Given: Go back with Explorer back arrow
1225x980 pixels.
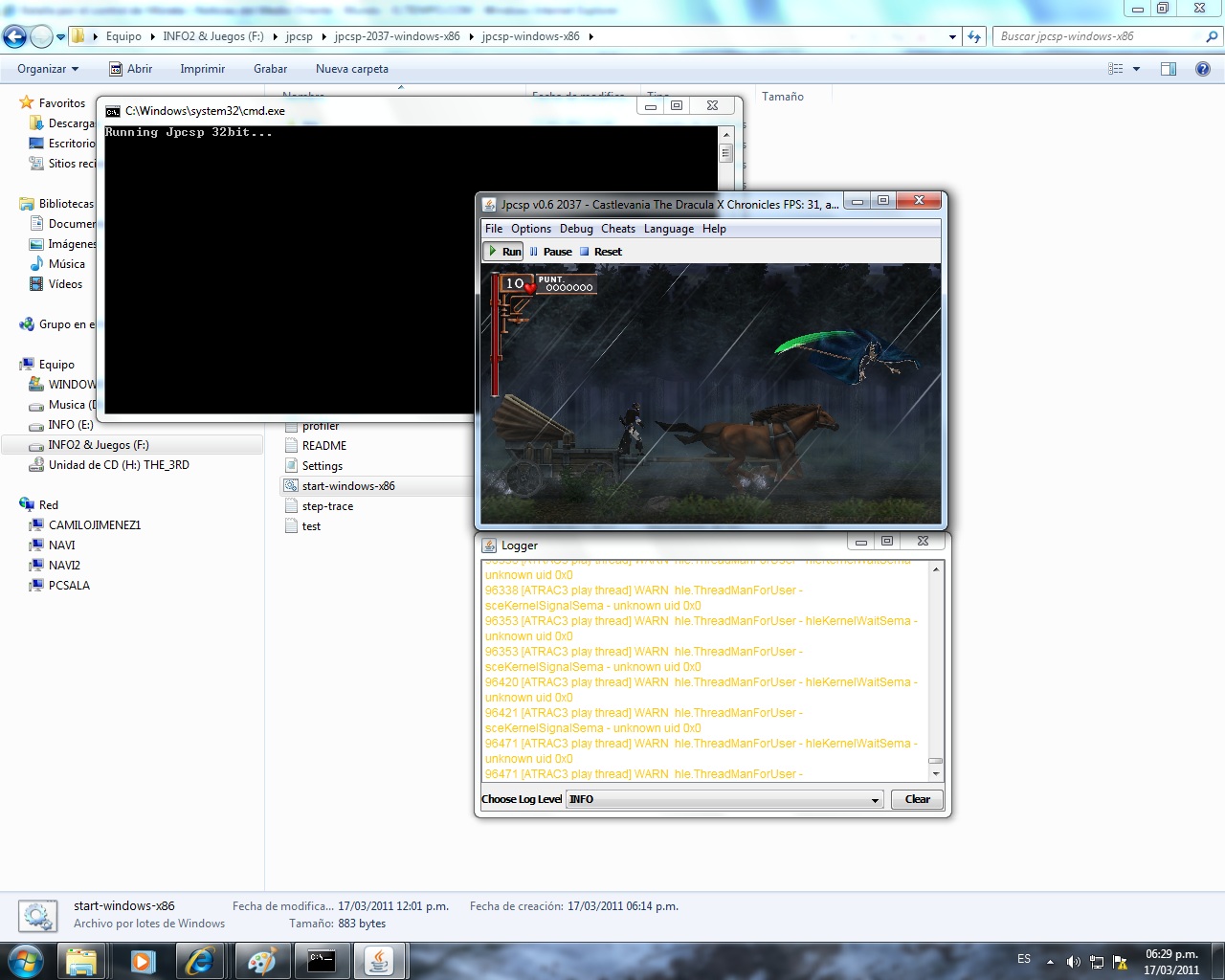Looking at the screenshot, I should 15,36.
